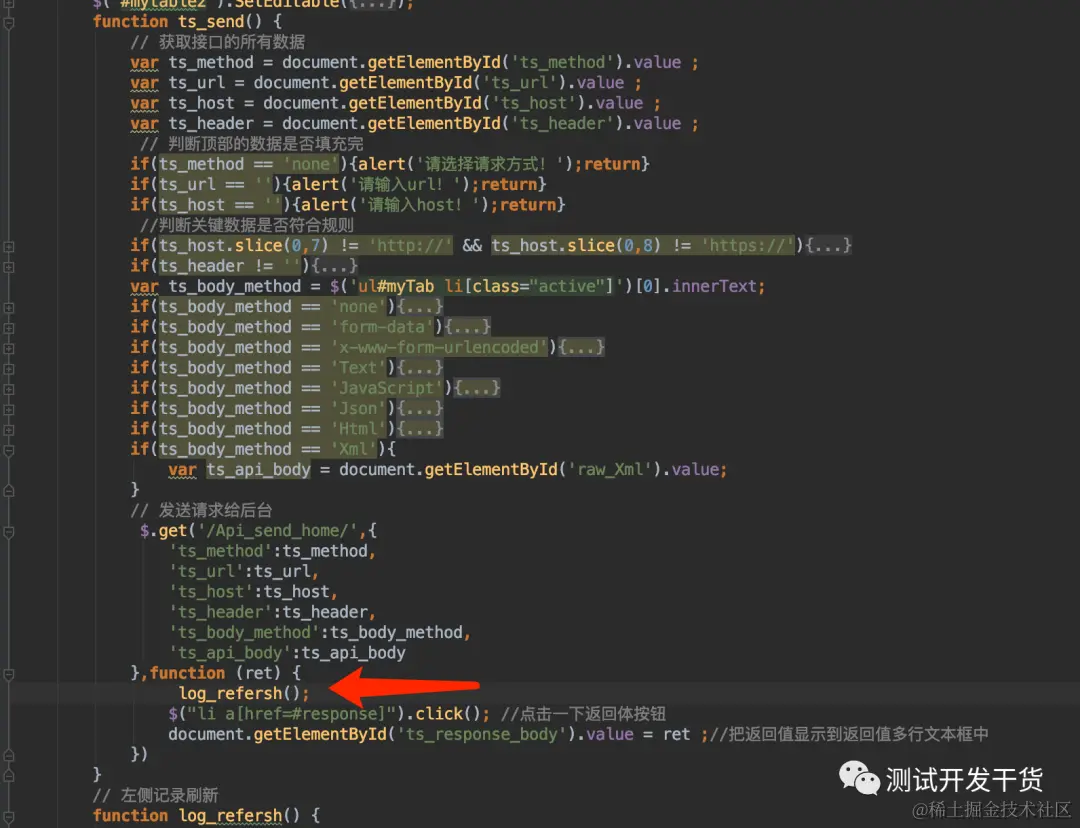Click the comment '// 判断顶部的数据是否填充完'
1080x828 pixels.
click(x=251, y=144)
